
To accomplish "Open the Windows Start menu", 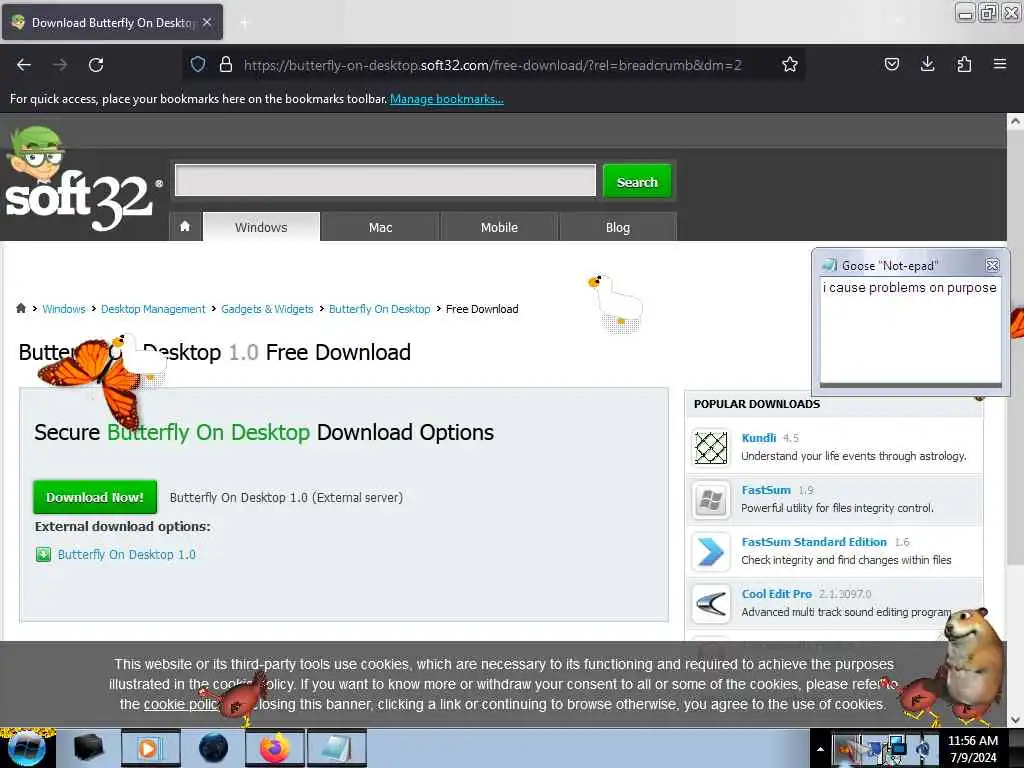I will 27,748.
